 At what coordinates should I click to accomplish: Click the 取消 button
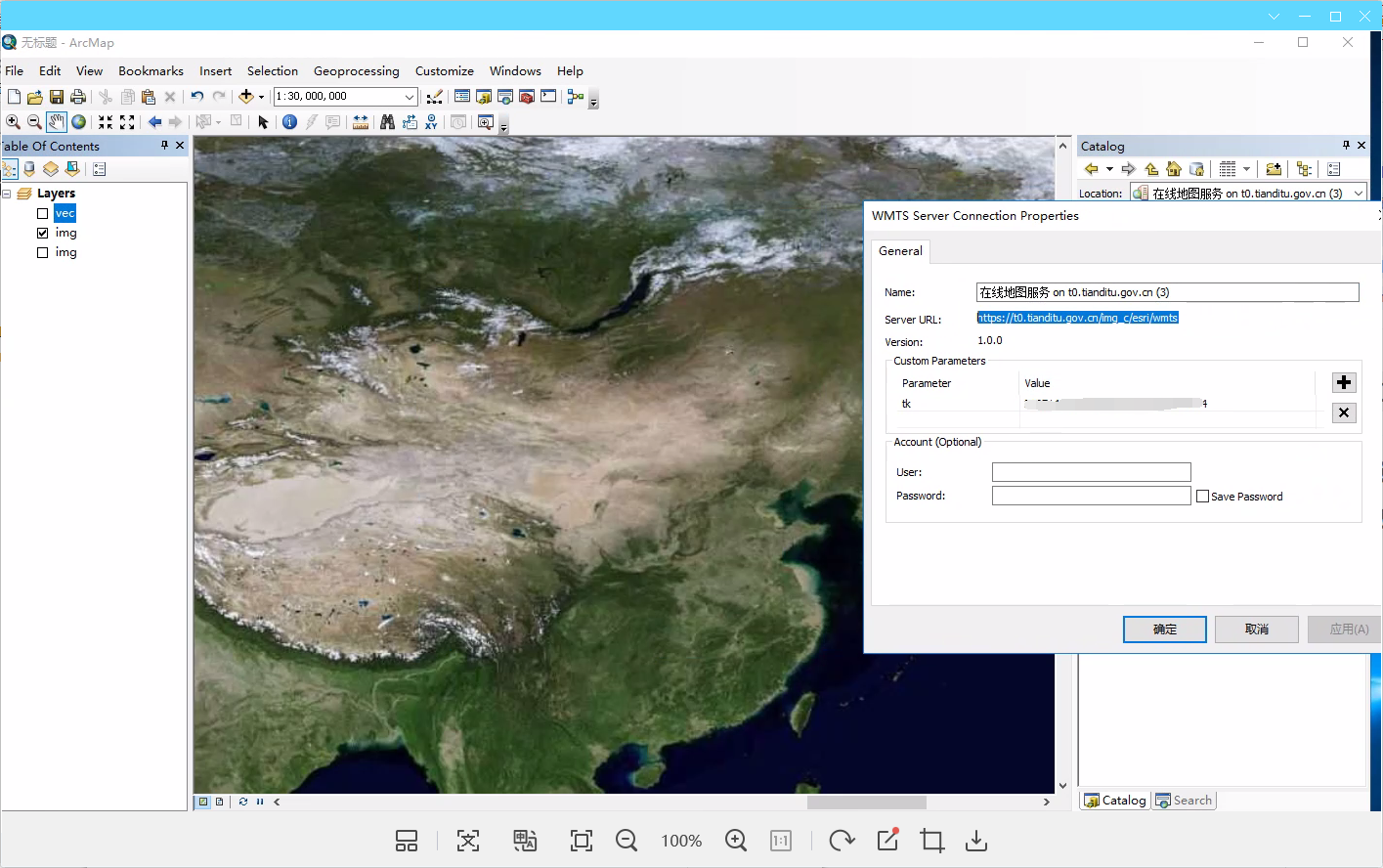(x=1257, y=629)
